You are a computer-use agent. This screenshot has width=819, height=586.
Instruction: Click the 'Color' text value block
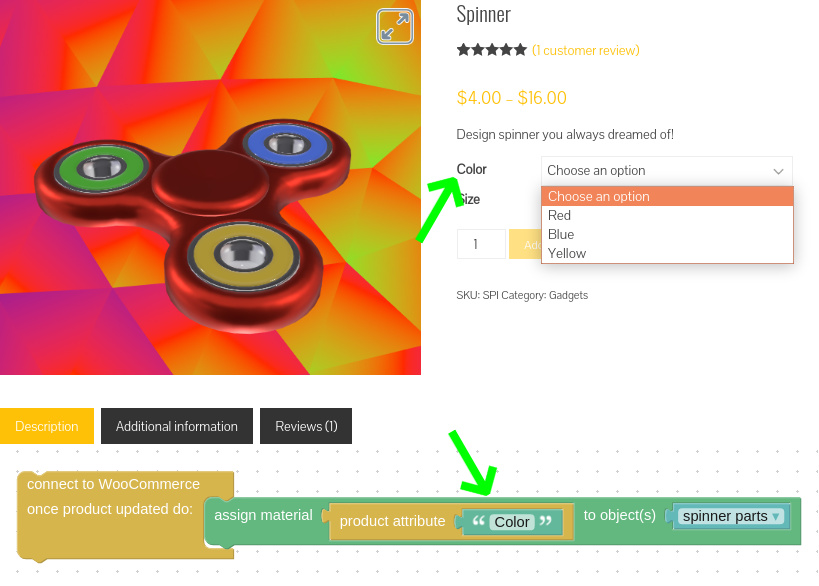[512, 522]
